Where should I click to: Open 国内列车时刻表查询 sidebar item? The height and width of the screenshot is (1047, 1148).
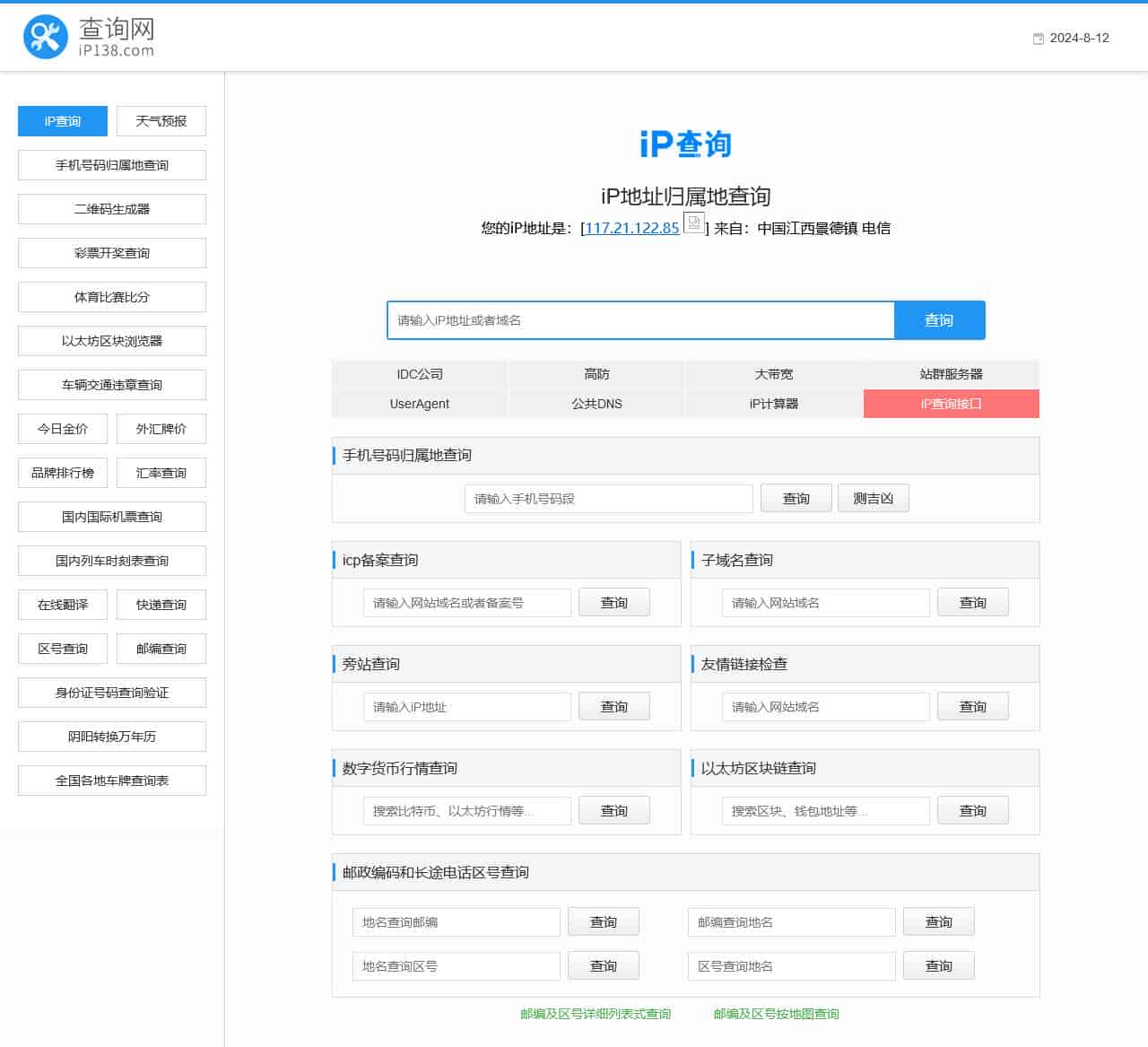(112, 561)
